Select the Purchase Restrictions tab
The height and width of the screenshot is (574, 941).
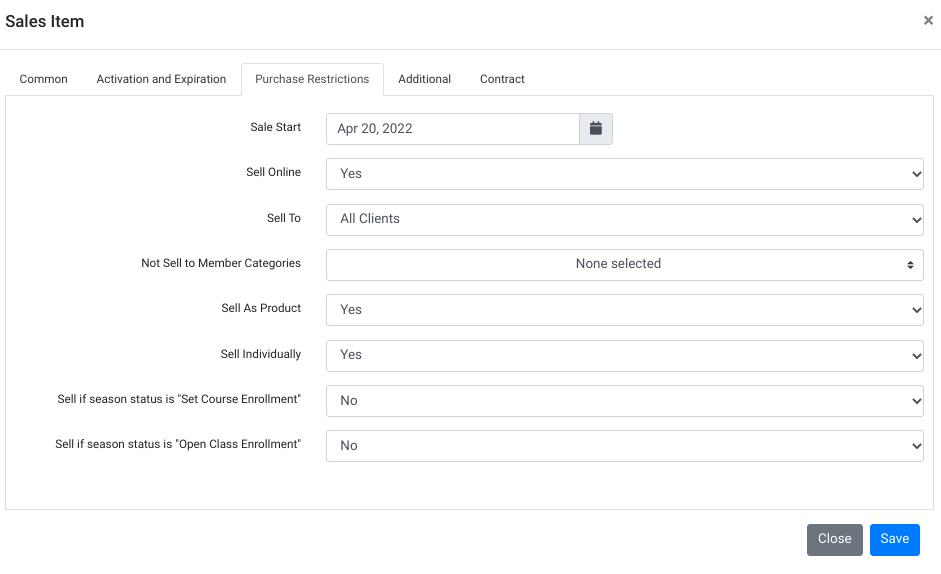(x=312, y=79)
